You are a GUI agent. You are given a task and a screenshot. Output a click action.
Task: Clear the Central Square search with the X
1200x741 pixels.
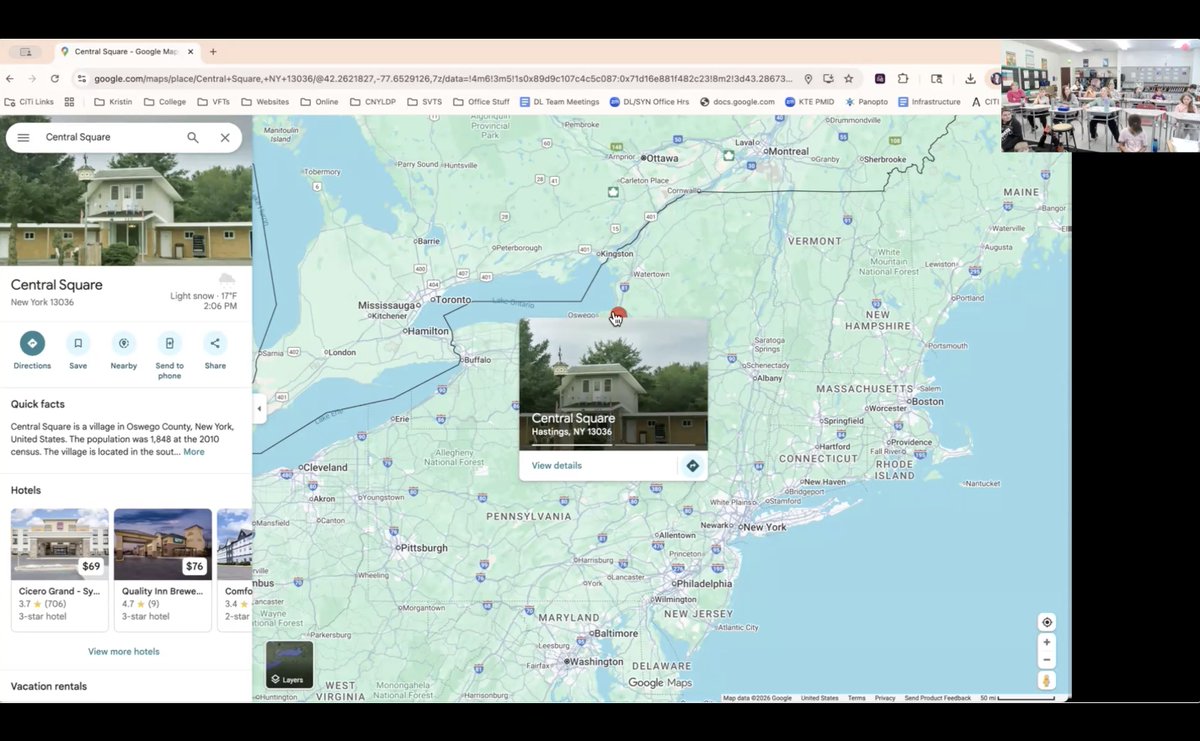[x=225, y=138]
